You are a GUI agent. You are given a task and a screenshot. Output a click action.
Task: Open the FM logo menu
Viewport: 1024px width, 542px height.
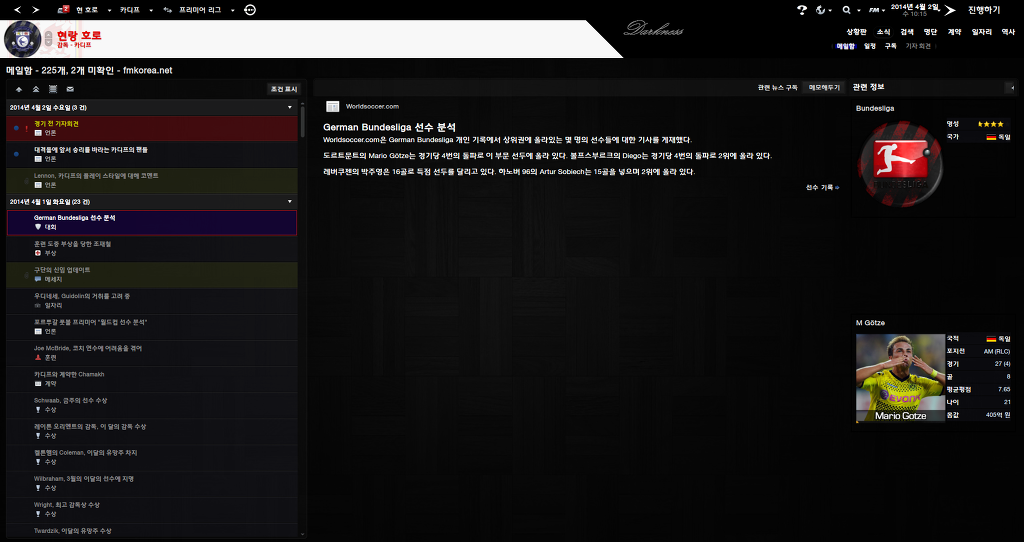(x=873, y=10)
